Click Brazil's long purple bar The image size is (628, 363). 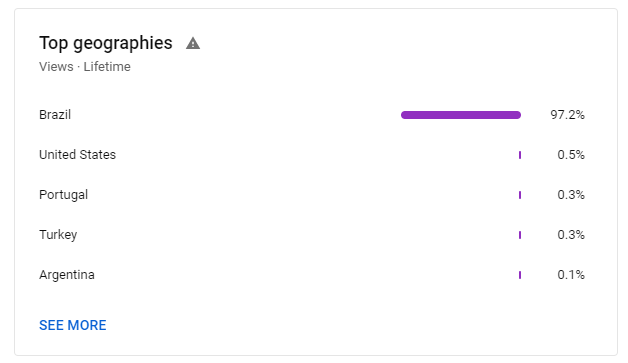click(461, 115)
